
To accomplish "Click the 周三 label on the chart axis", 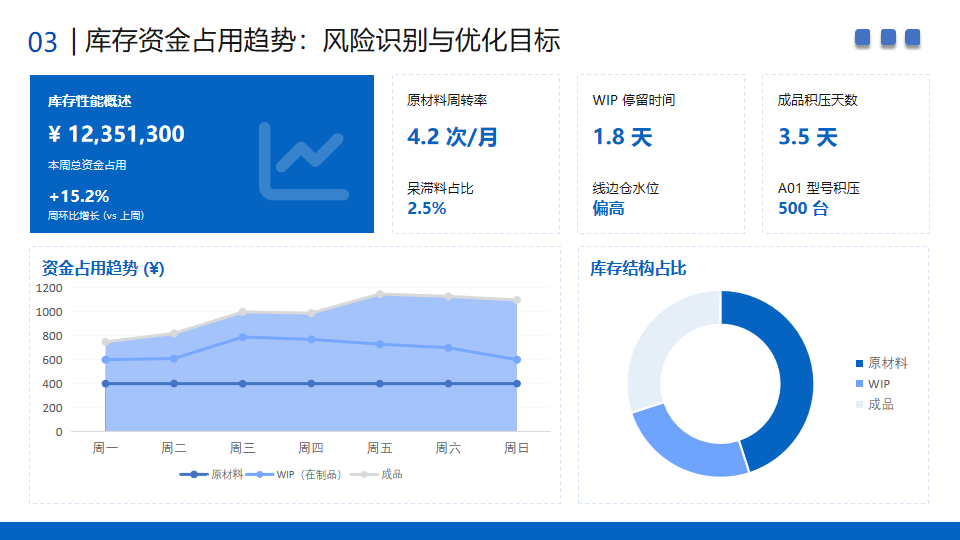I will [x=242, y=448].
